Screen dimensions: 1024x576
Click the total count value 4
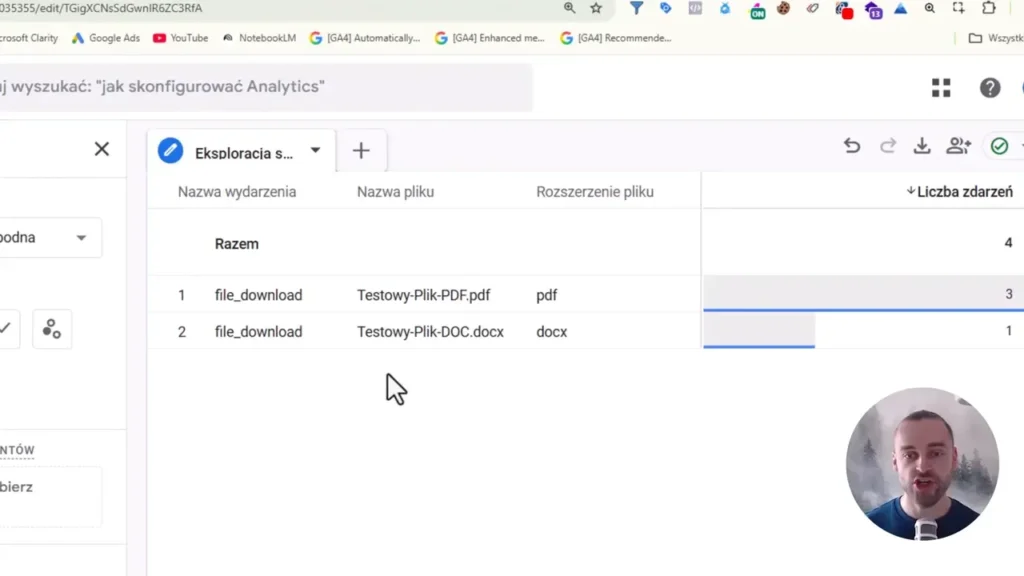click(x=1008, y=243)
